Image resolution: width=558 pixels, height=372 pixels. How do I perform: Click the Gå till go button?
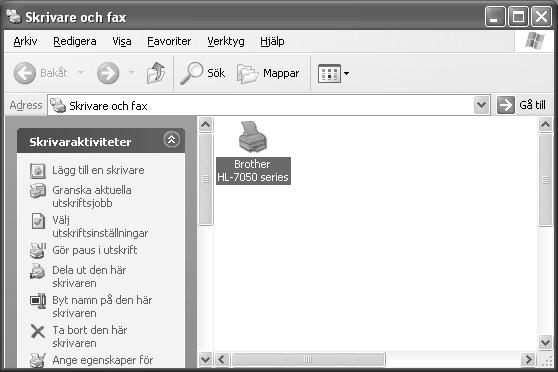pos(521,105)
